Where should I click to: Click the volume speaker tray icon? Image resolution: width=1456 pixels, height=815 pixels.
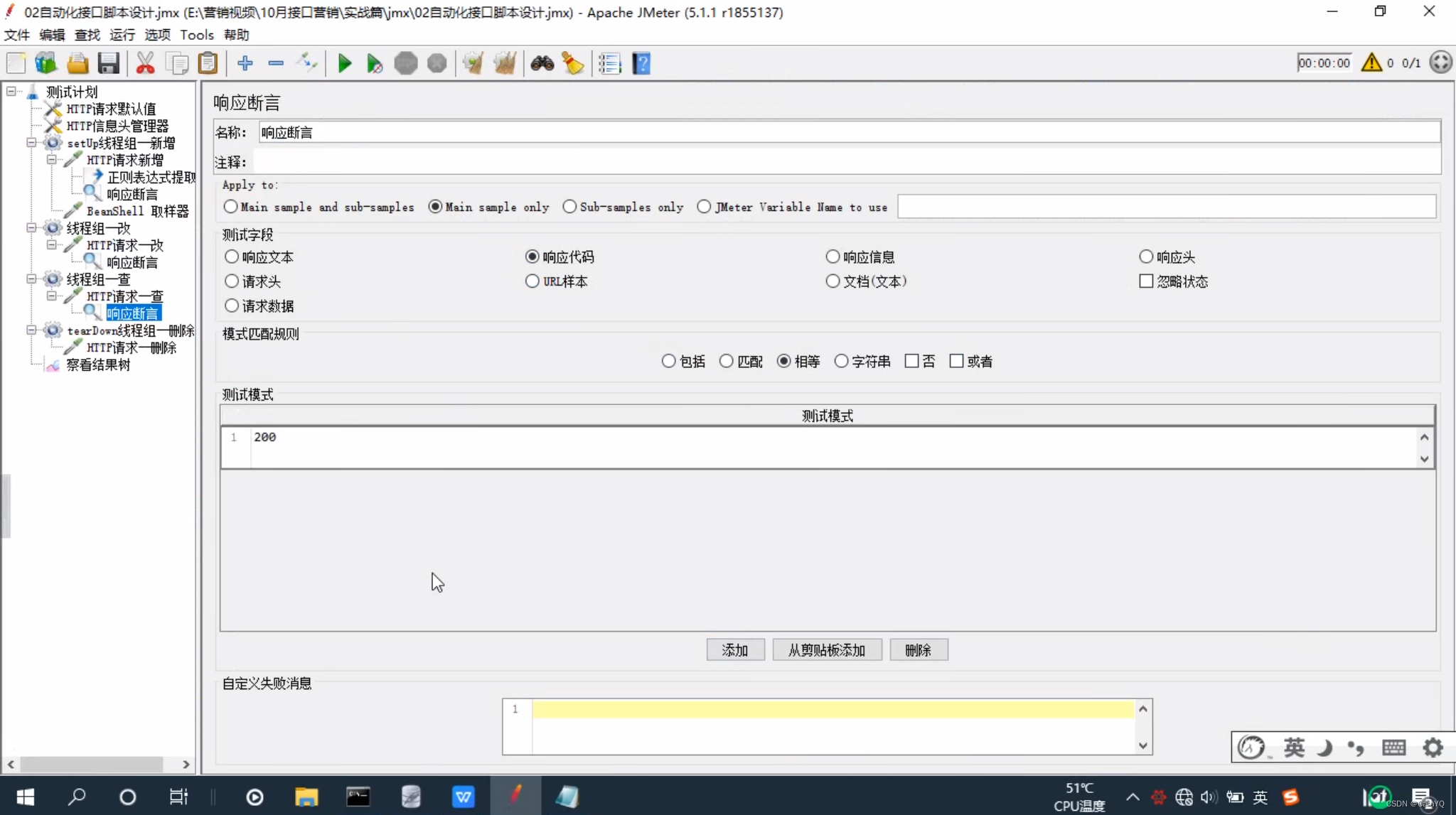1208,797
